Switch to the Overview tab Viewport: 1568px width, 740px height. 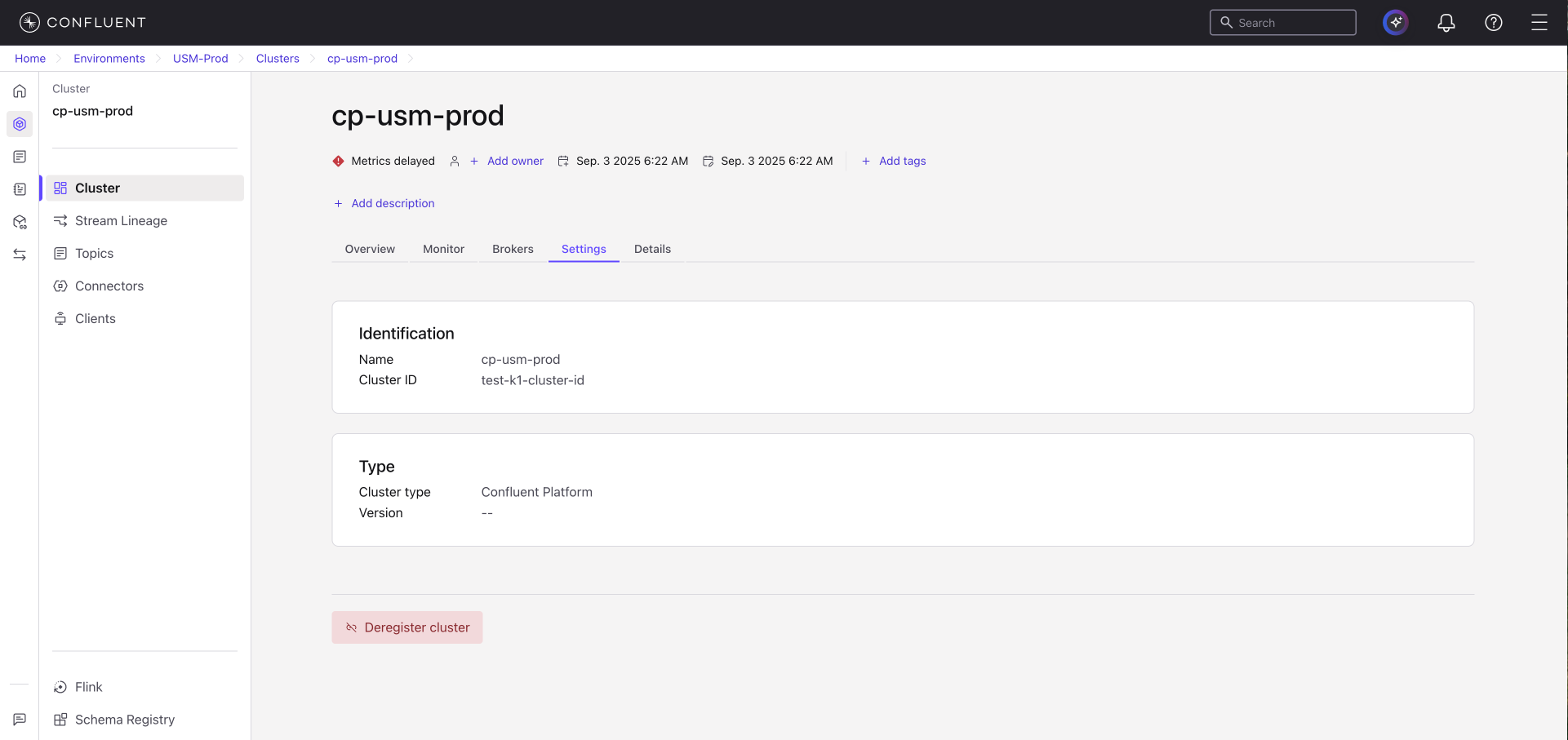370,249
